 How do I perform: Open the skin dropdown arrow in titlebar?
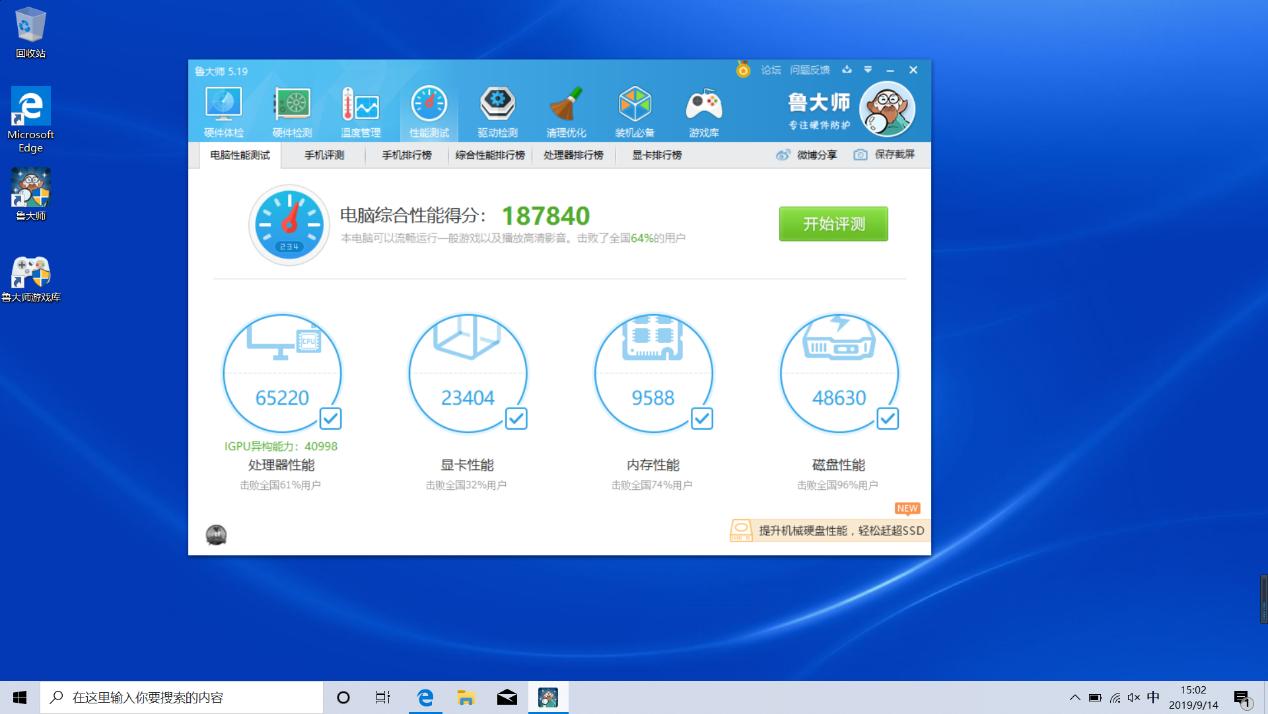pyautogui.click(x=867, y=70)
